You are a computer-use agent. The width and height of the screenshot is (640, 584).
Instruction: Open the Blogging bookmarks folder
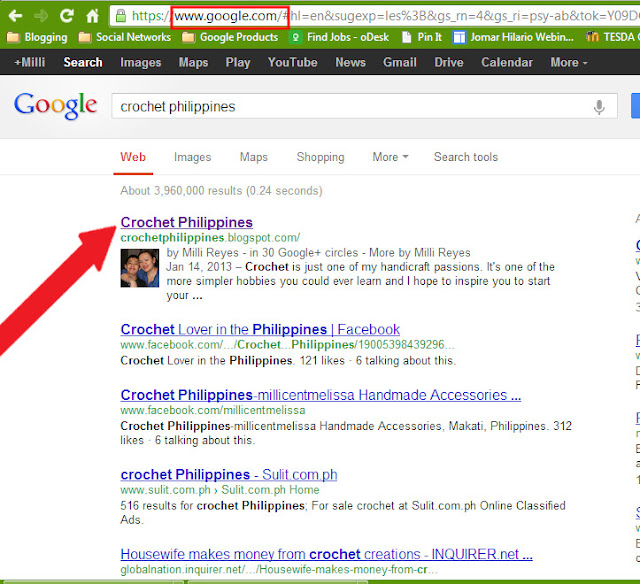[x=37, y=38]
